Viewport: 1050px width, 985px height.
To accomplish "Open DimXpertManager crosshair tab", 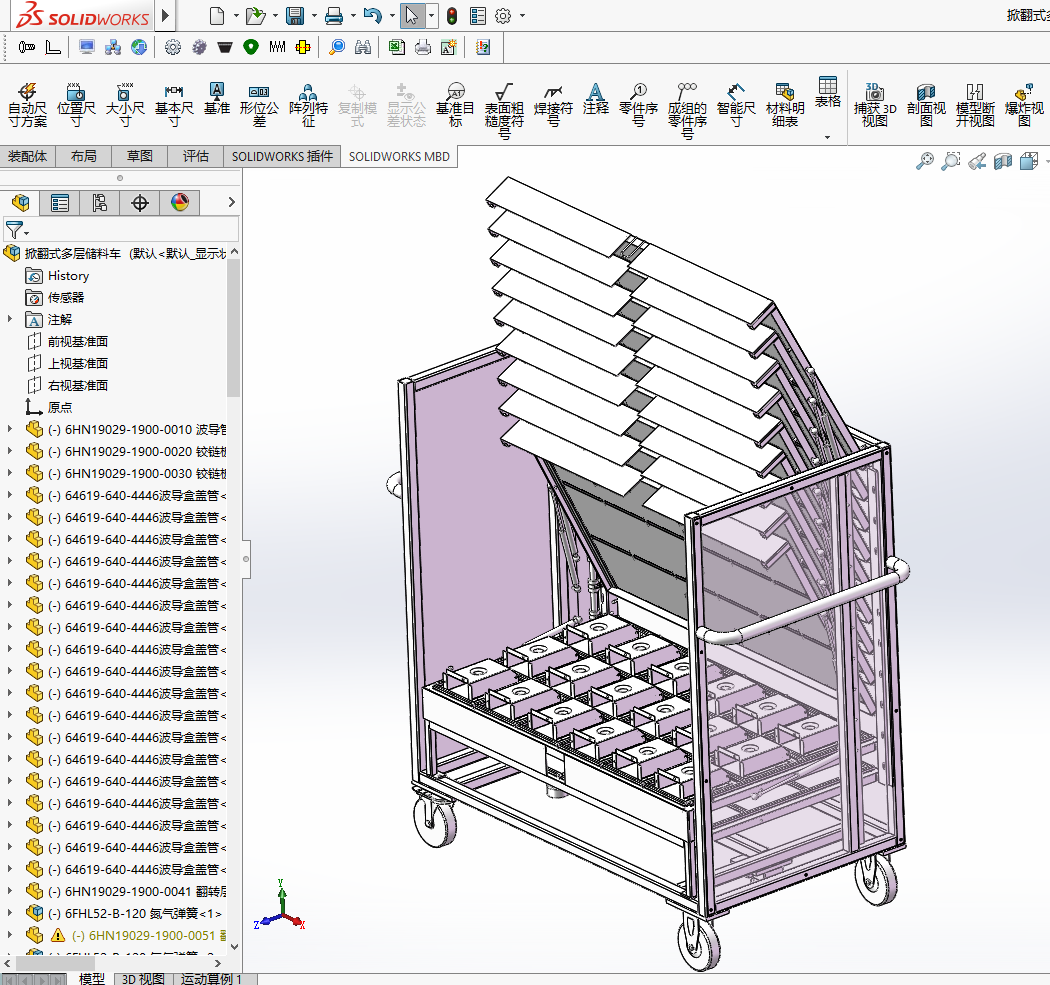I will click(x=140, y=202).
